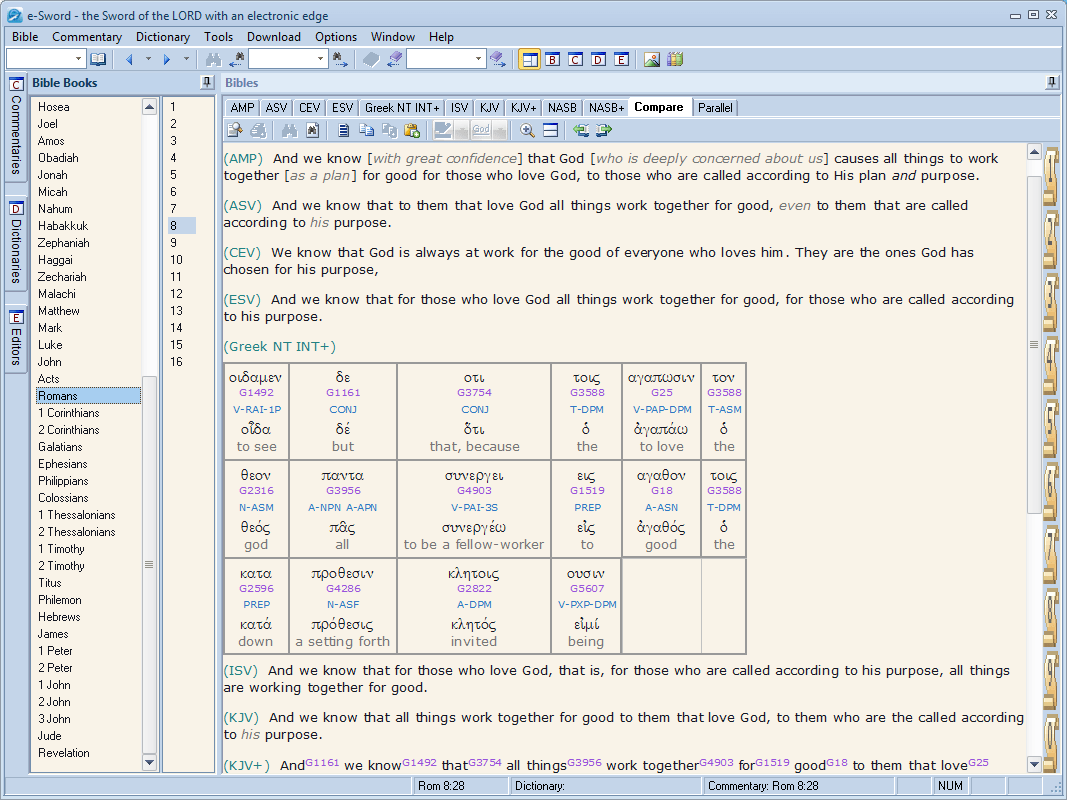This screenshot has height=800, width=1067.
Task: Open the Graphics Viewer from the main toolbar
Action: coord(652,59)
